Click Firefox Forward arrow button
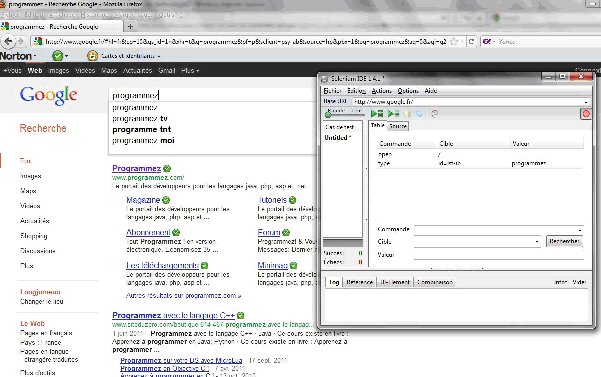Screen dimensions: 601x377 21,41
